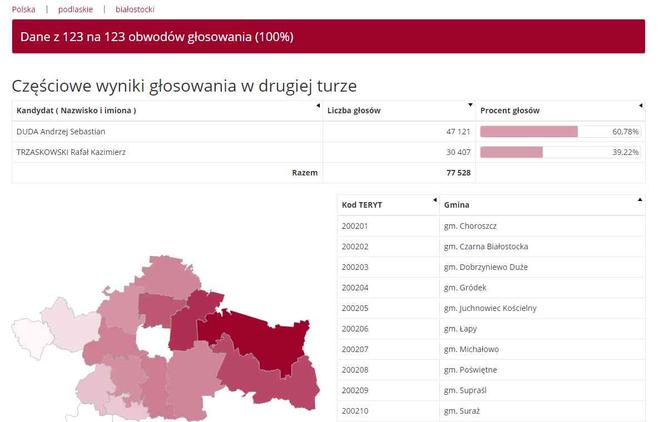Click TERYT code 200201

(355, 226)
